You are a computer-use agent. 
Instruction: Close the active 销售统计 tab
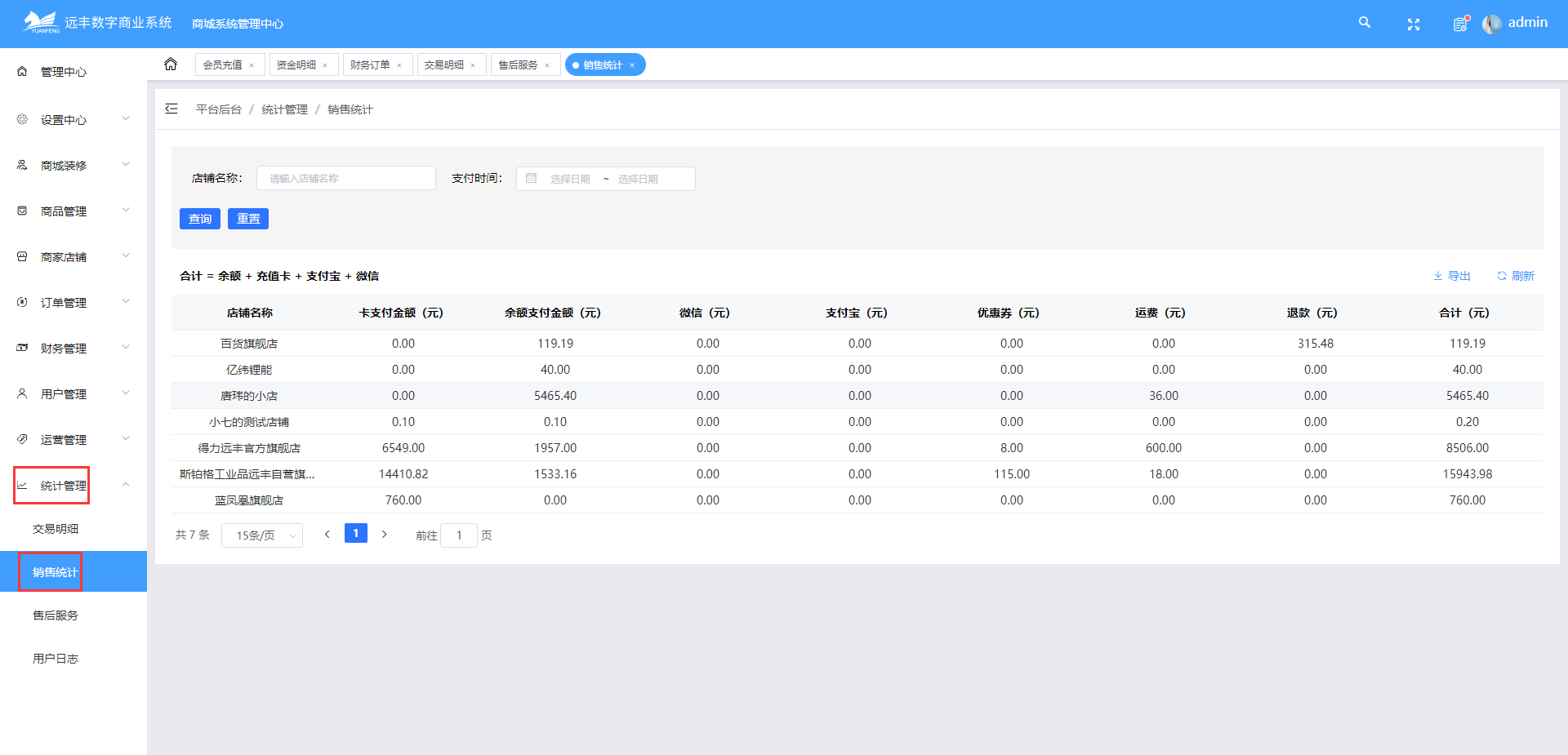[632, 65]
